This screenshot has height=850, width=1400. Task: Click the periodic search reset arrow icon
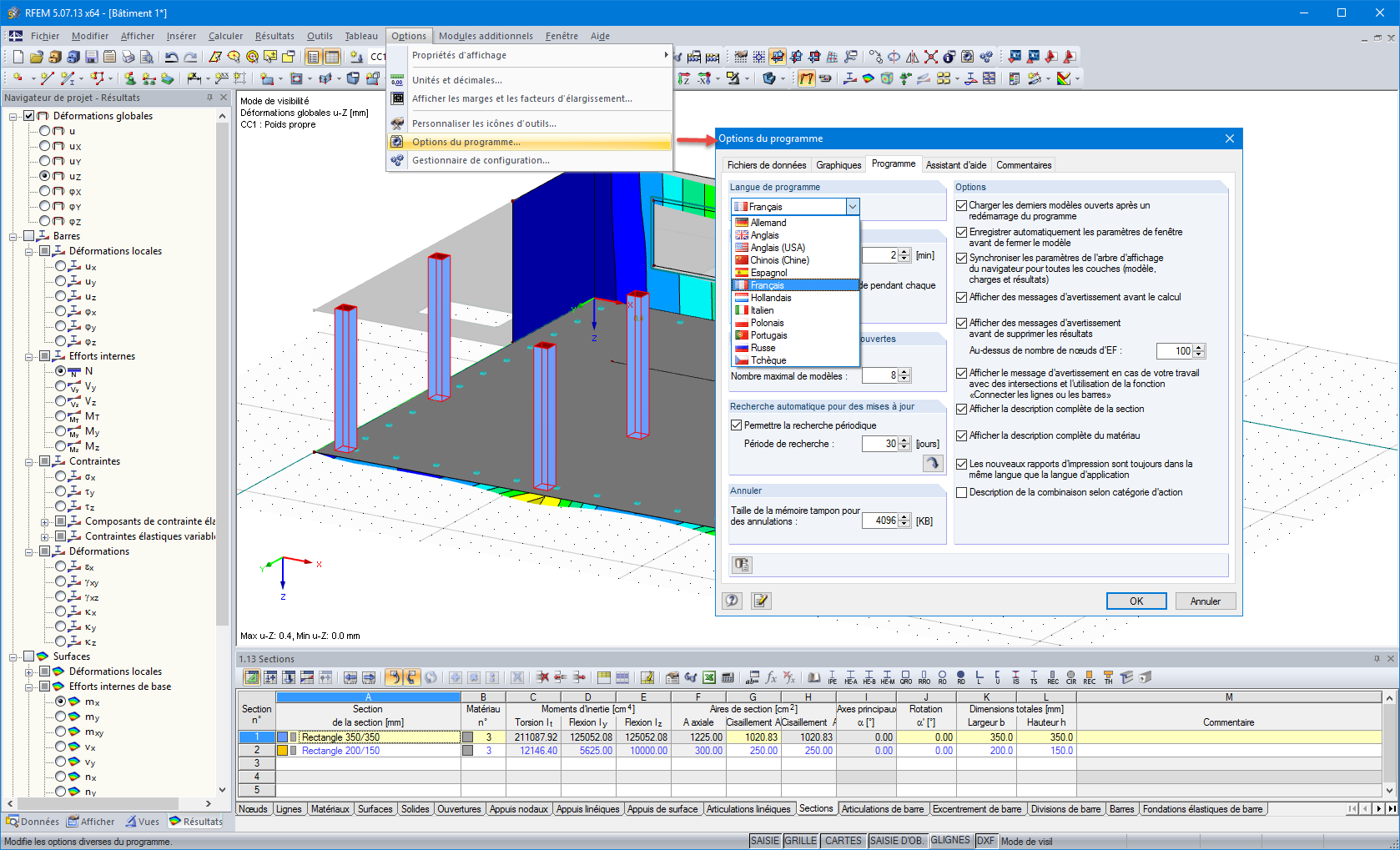point(933,463)
